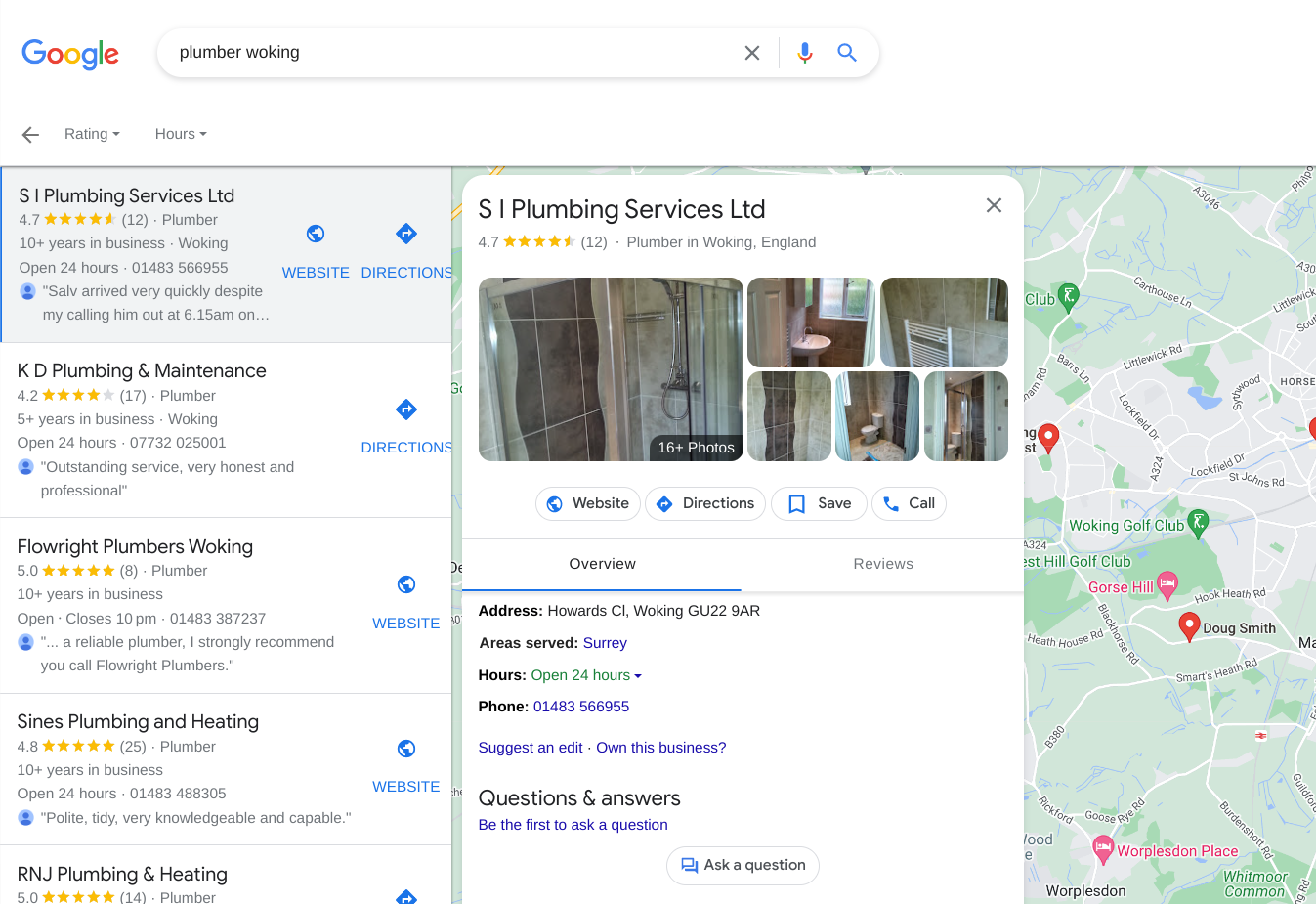Open the Hours filter dropdown
The height and width of the screenshot is (904, 1316).
pyautogui.click(x=181, y=134)
